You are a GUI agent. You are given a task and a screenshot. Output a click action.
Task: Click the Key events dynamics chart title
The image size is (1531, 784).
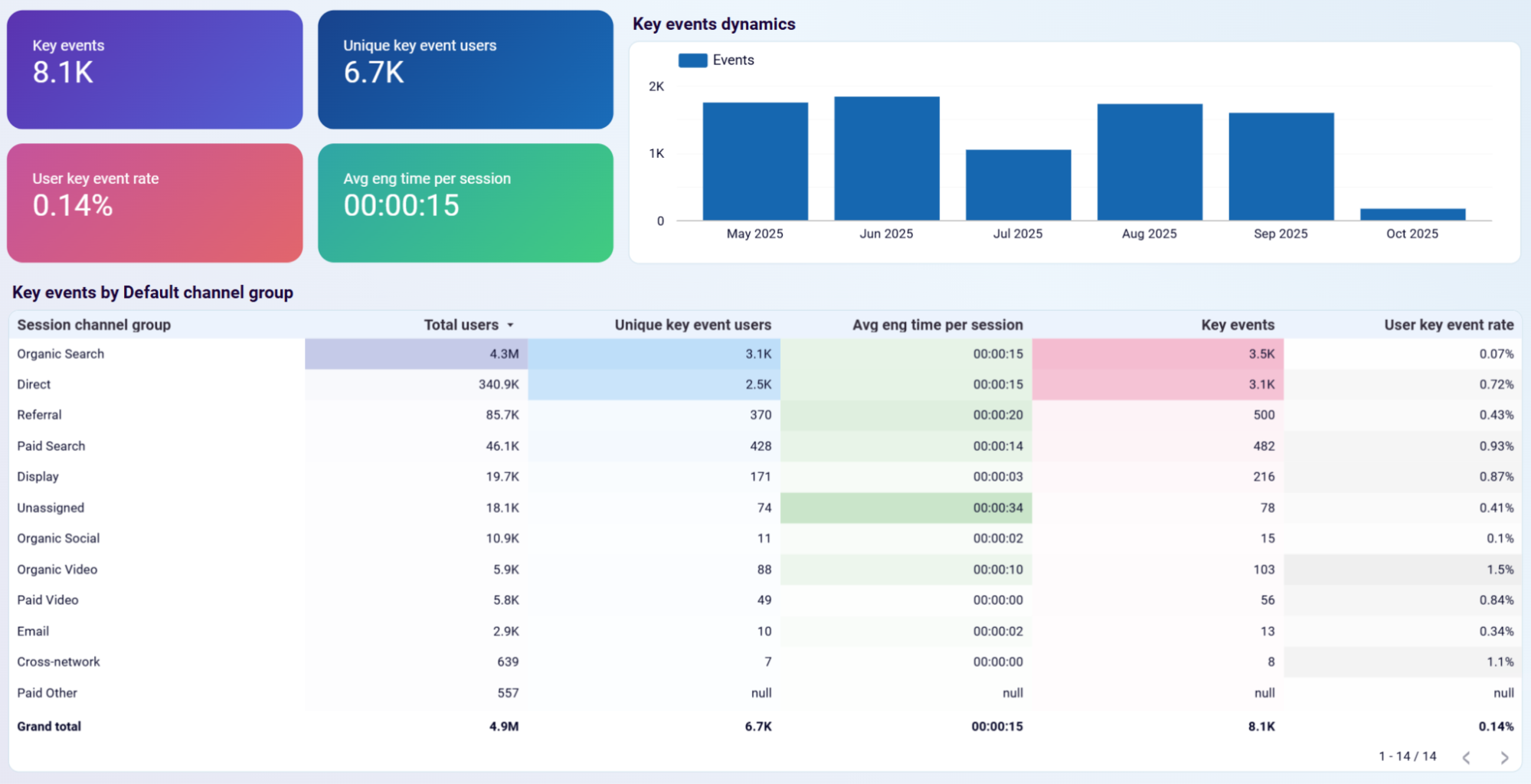coord(714,24)
